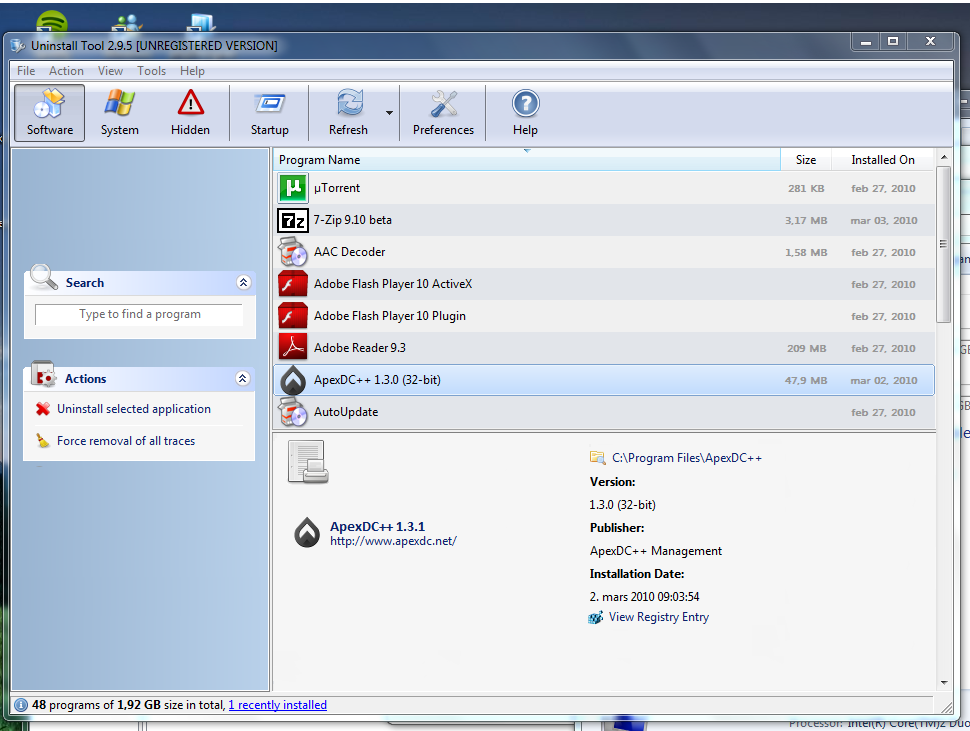This screenshot has width=970, height=731.
Task: Click the installer document icon in details
Action: pyautogui.click(x=308, y=462)
